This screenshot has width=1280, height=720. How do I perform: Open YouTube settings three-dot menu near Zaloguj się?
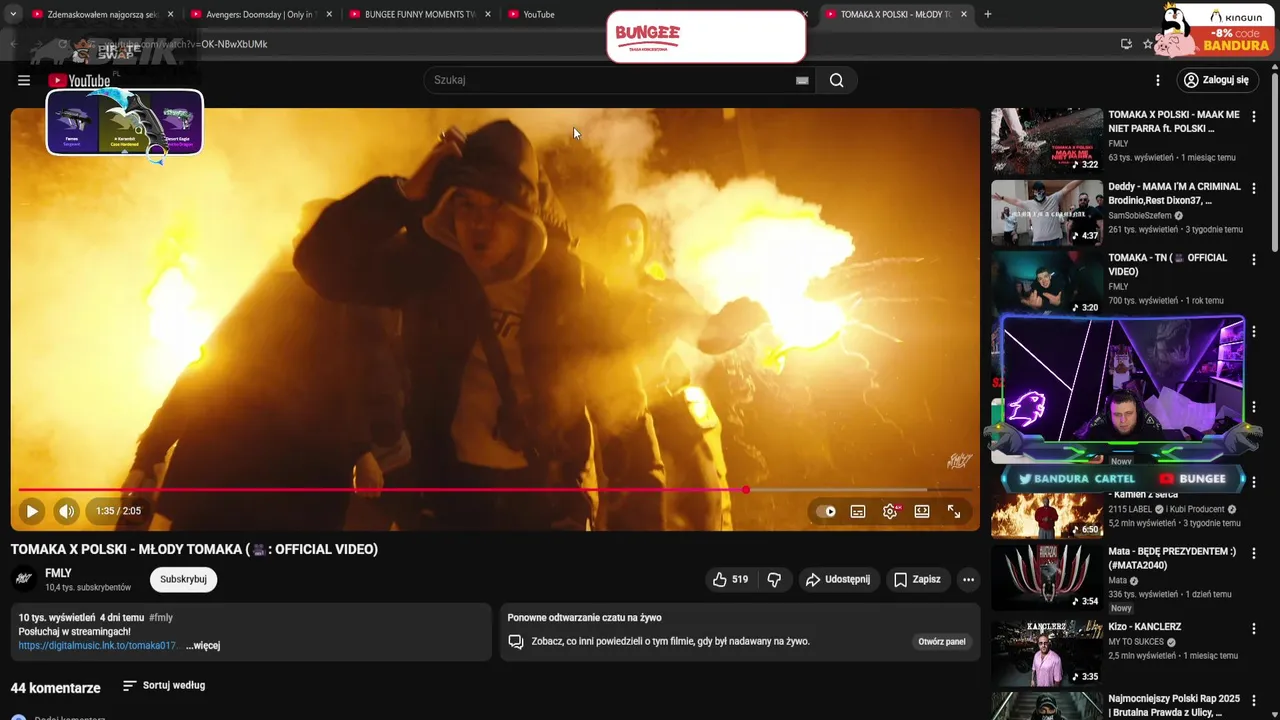tap(1158, 80)
